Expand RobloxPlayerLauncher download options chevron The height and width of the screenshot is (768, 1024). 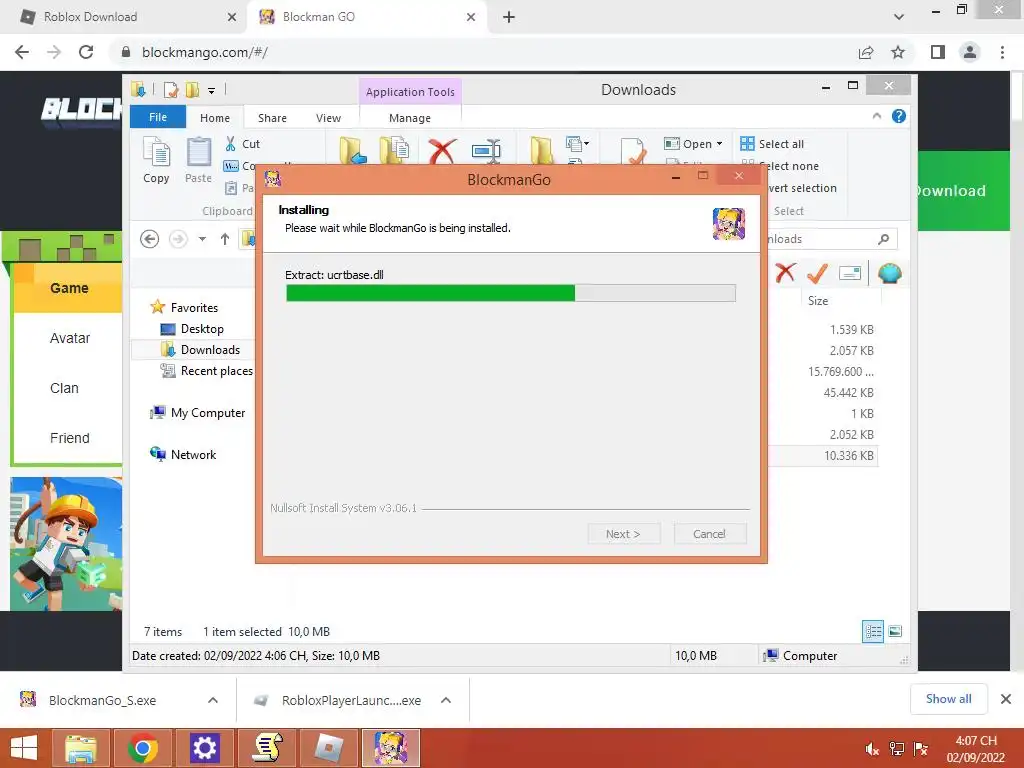click(446, 700)
